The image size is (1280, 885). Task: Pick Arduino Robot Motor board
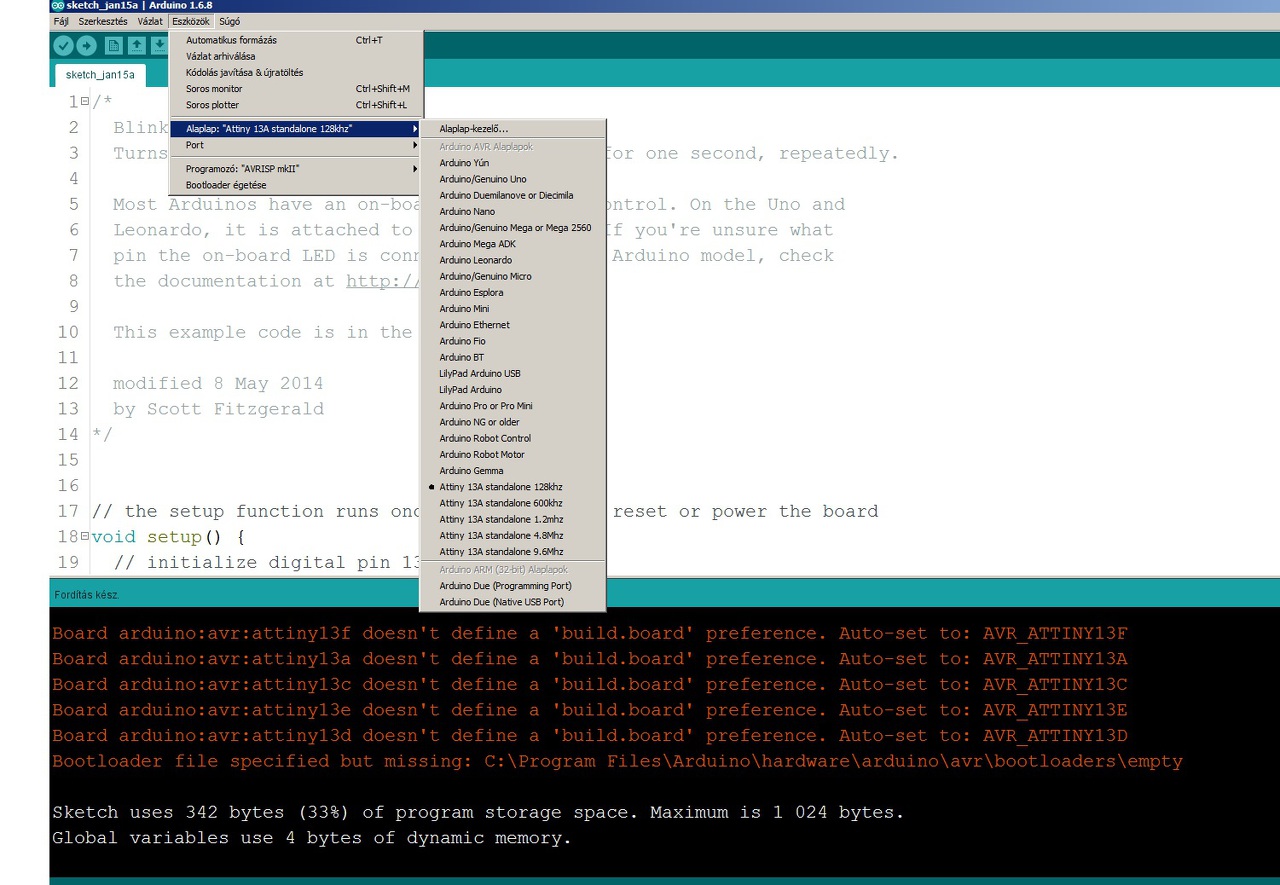(513, 454)
